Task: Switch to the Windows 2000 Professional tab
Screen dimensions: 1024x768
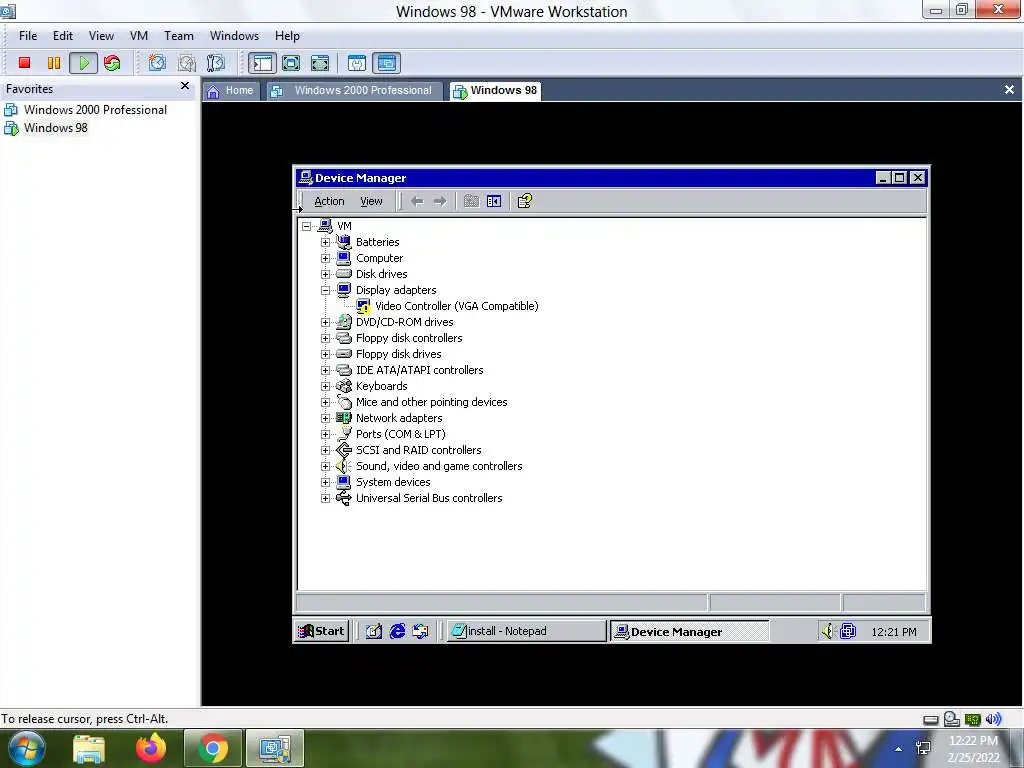Action: point(353,91)
